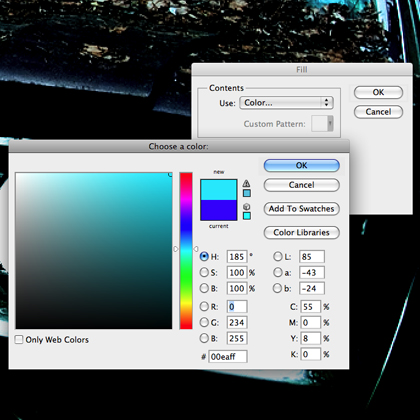This screenshot has height=420, width=420.
Task: Click OK in the Choose a color dialog
Action: 302,165
